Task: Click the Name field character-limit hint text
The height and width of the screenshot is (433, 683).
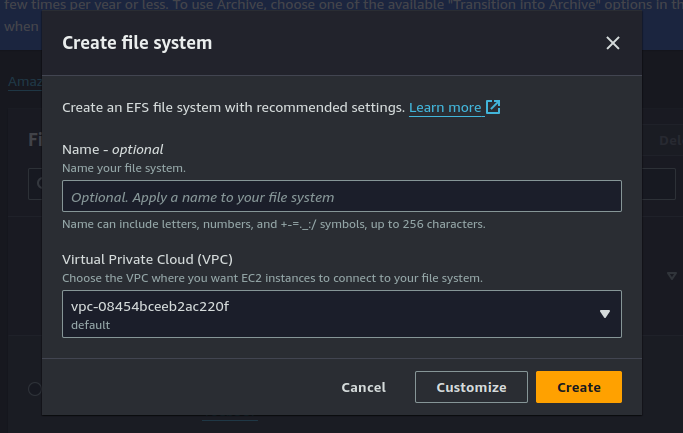Action: point(273,224)
